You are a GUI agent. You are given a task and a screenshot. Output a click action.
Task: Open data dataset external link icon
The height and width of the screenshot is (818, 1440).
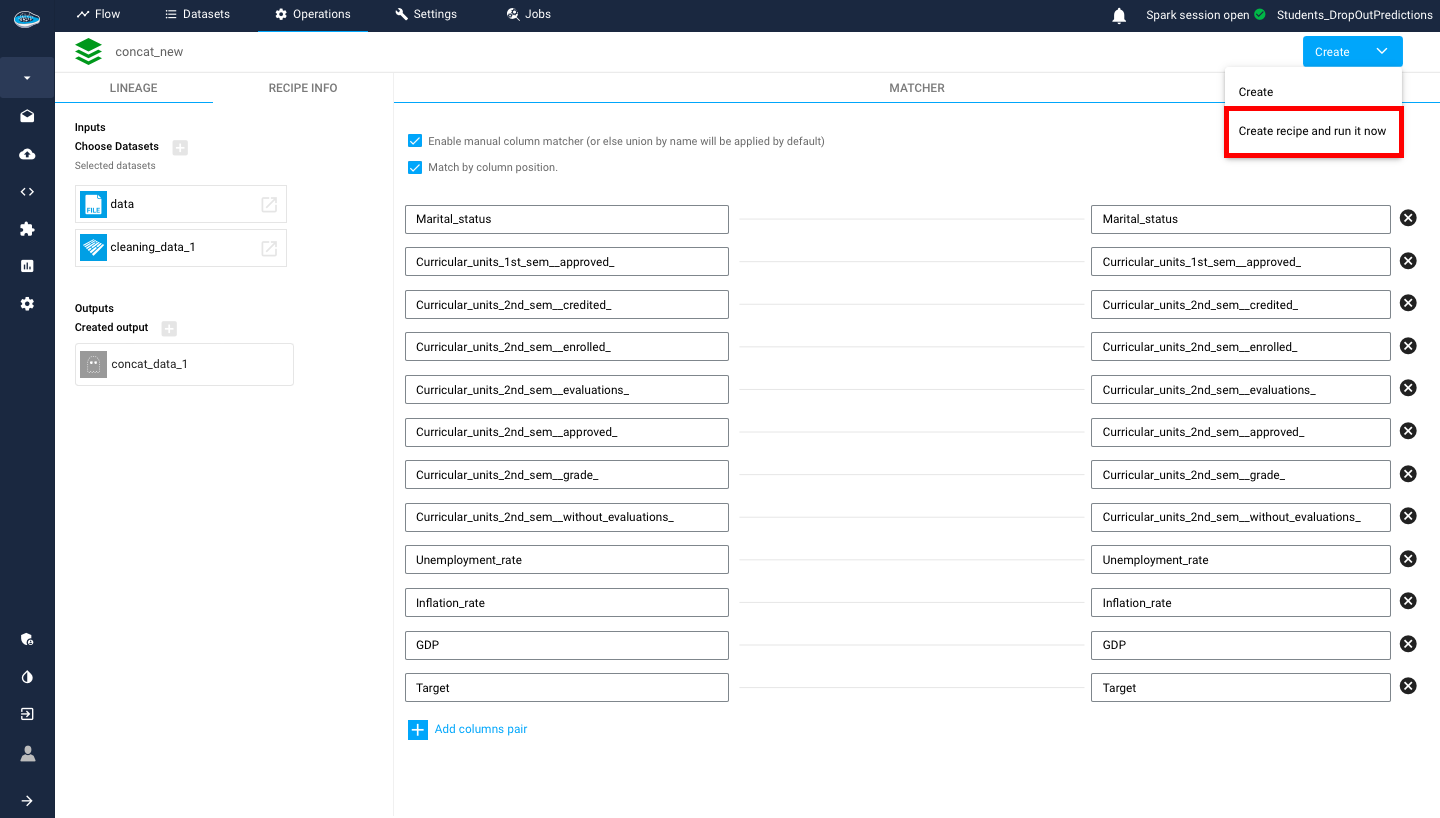[269, 204]
